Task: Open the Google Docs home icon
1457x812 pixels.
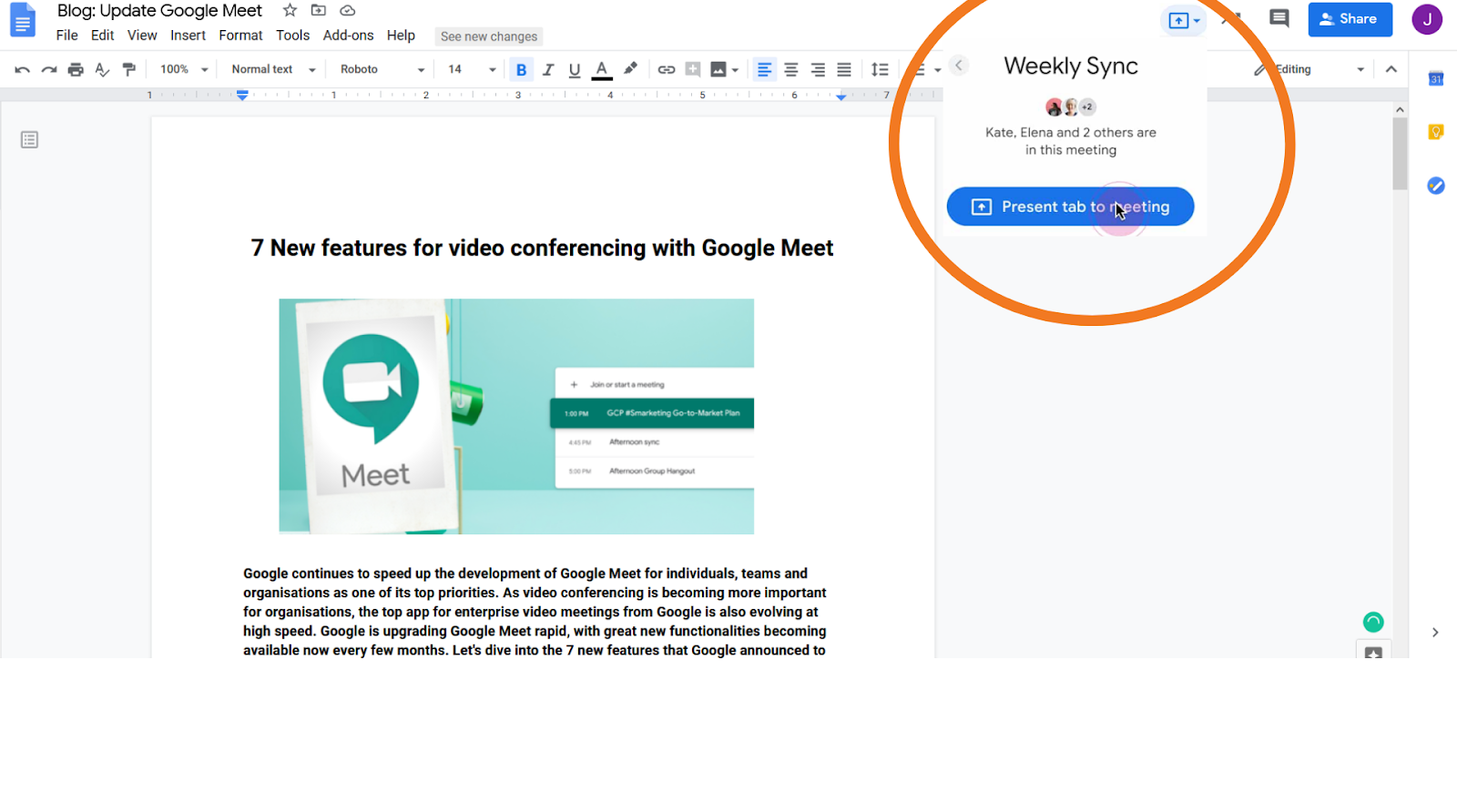Action: (23, 20)
